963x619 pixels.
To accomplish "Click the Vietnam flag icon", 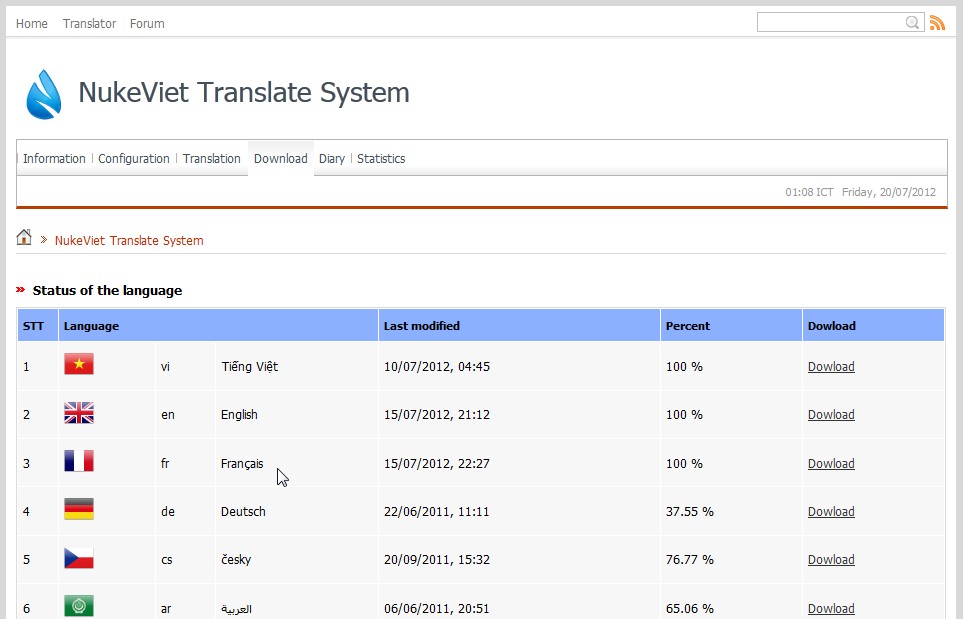I will coord(79,364).
